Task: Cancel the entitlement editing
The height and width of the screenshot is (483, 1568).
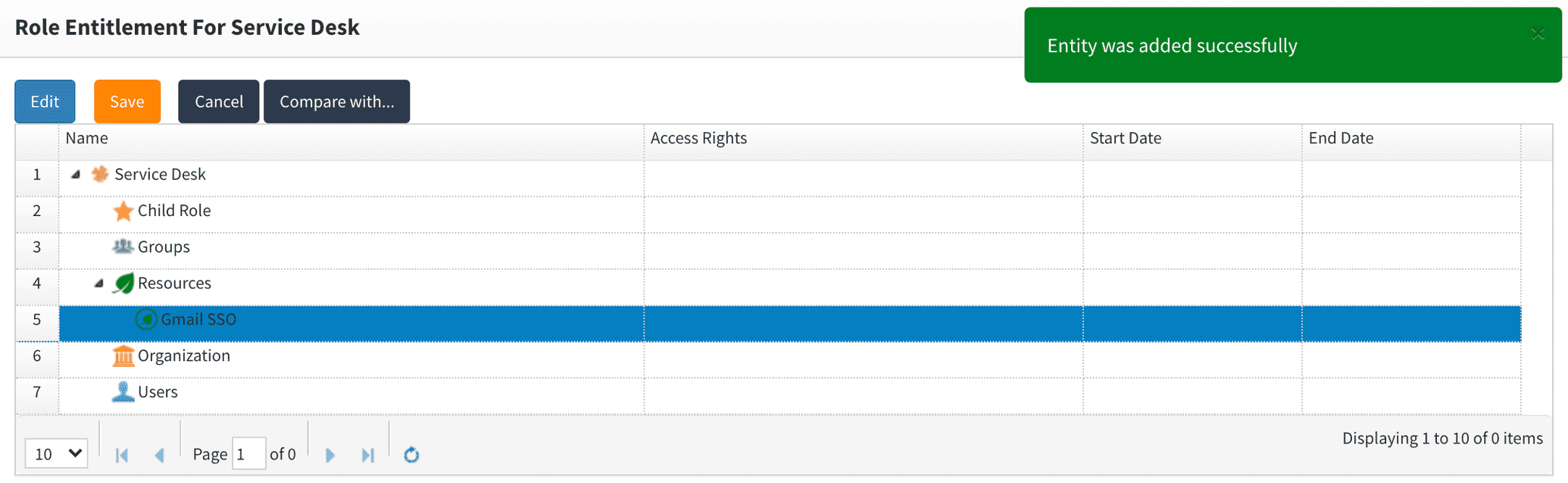Action: [x=219, y=102]
